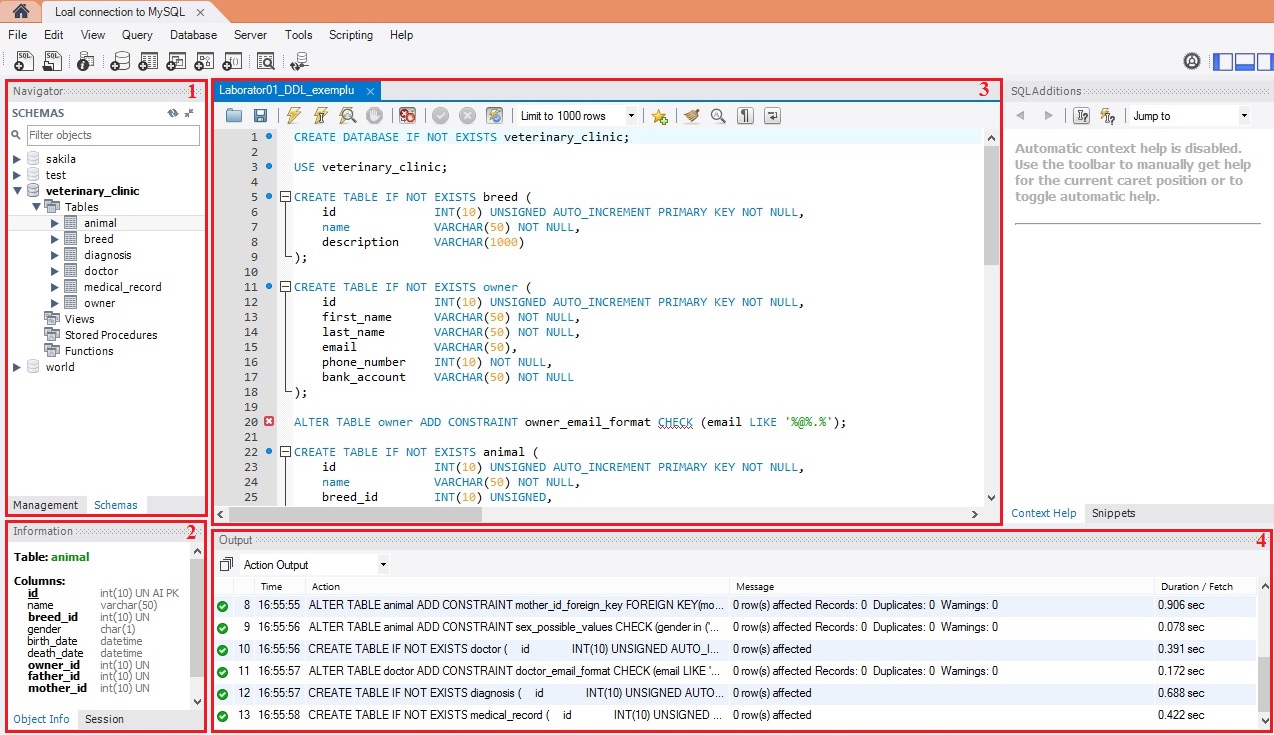The image size is (1274, 735).
Task: Toggle display of invisible characters
Action: tap(745, 116)
